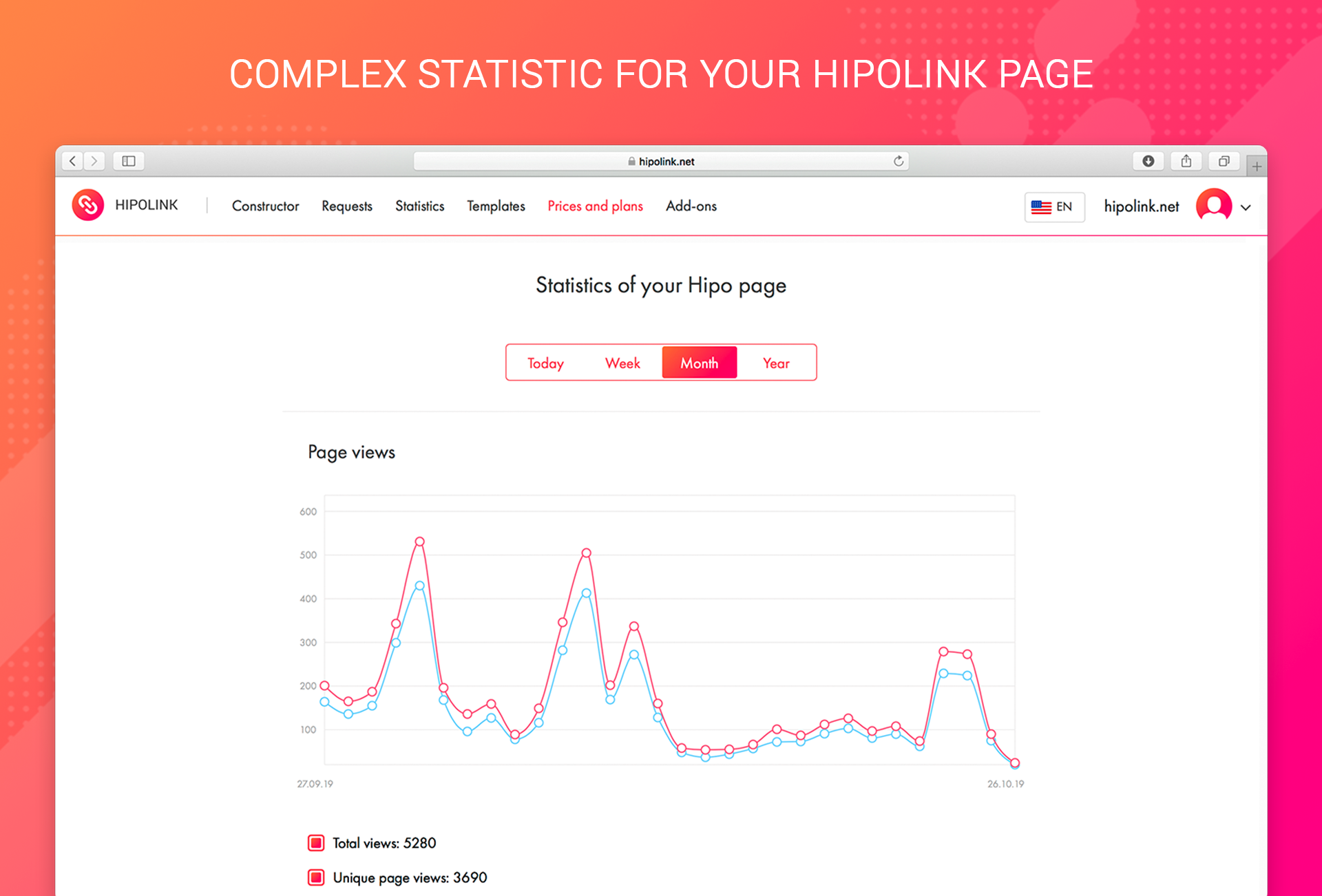This screenshot has width=1322, height=896.
Task: Switch to the Week view
Action: click(x=622, y=363)
